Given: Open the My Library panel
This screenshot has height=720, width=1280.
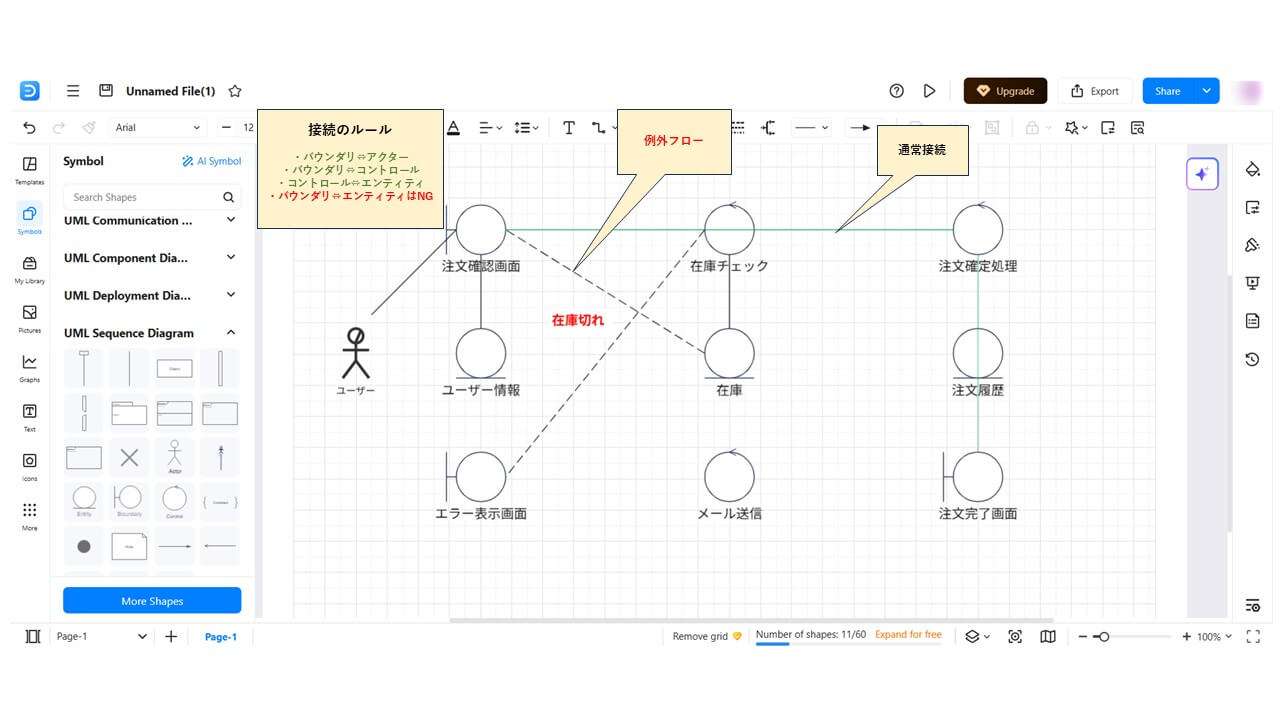Looking at the screenshot, I should tap(29, 268).
